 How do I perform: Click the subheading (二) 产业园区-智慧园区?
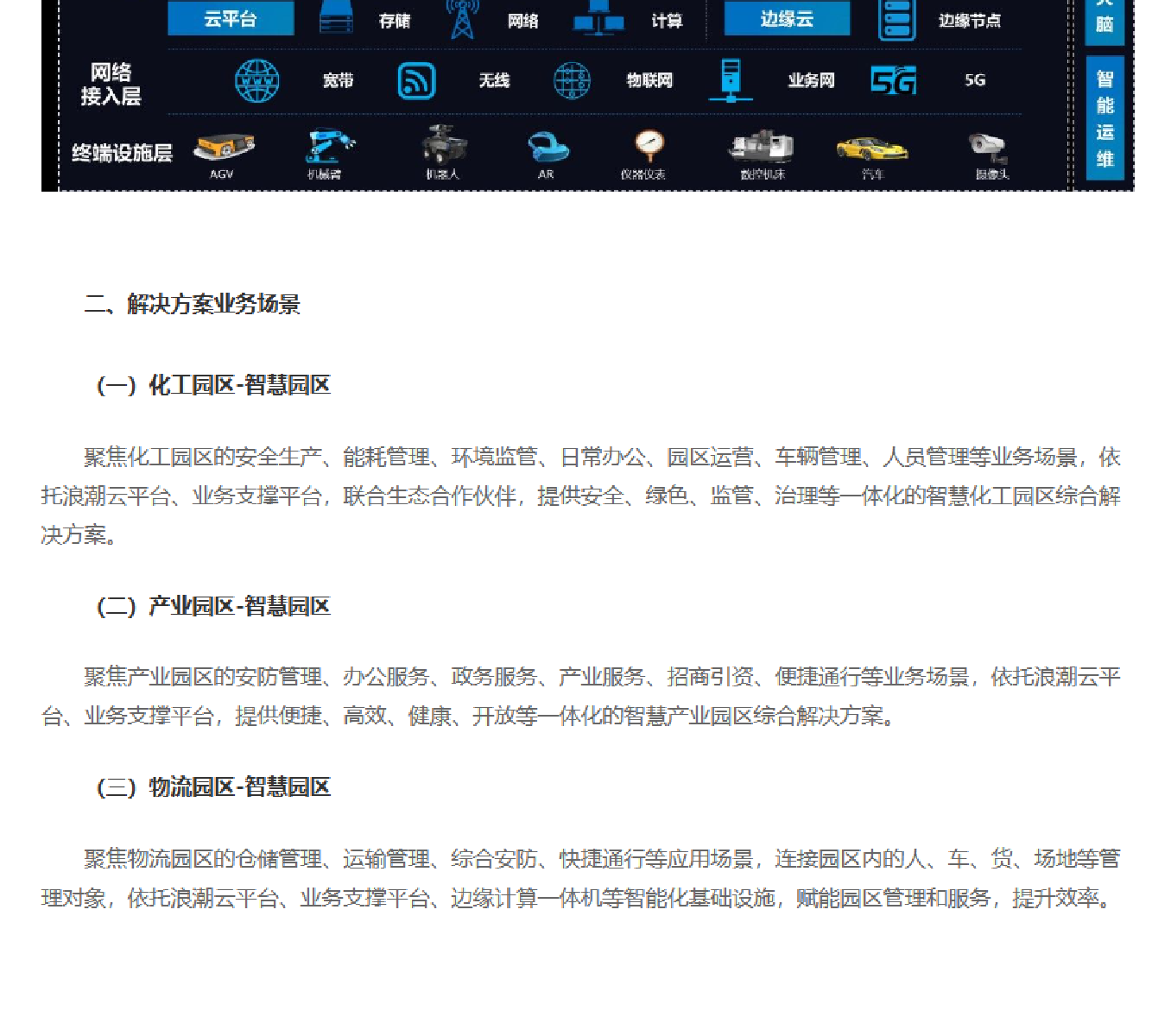[212, 606]
